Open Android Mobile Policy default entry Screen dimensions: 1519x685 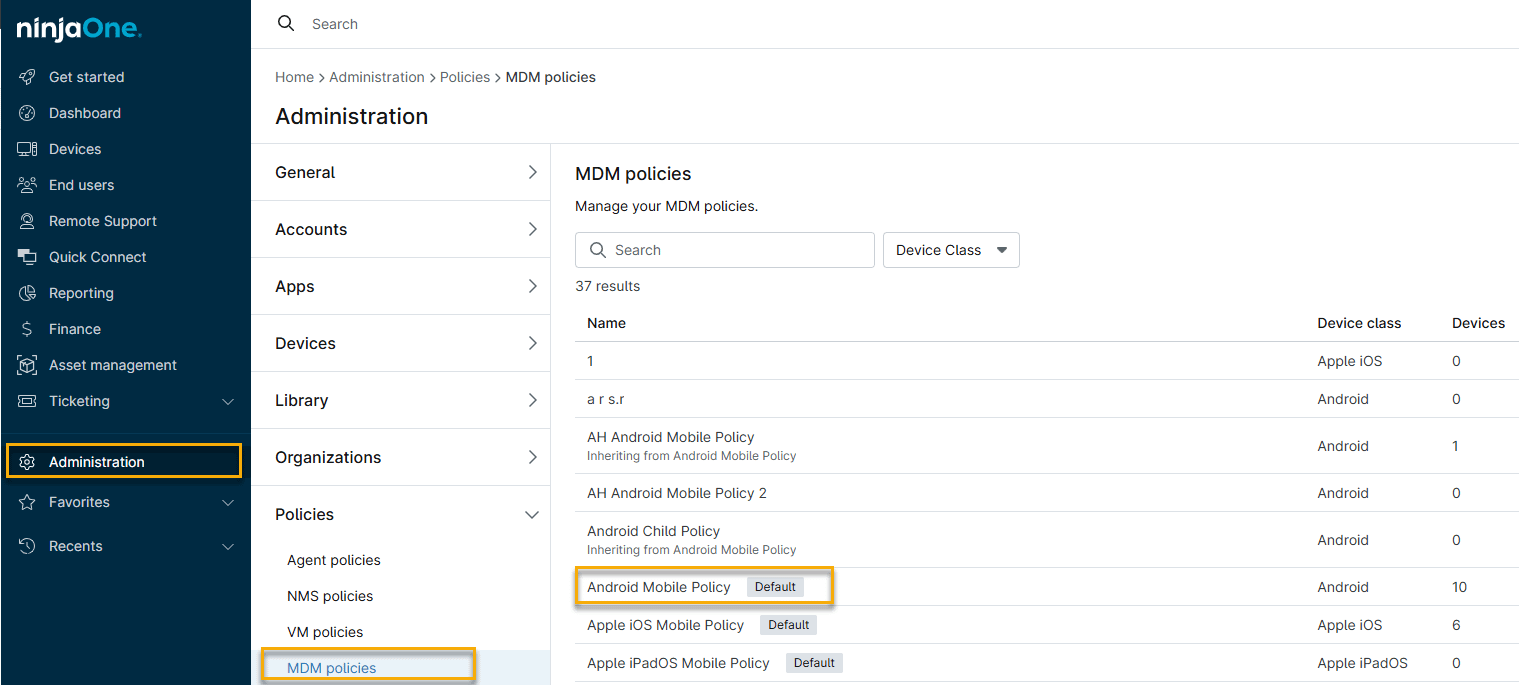[659, 587]
